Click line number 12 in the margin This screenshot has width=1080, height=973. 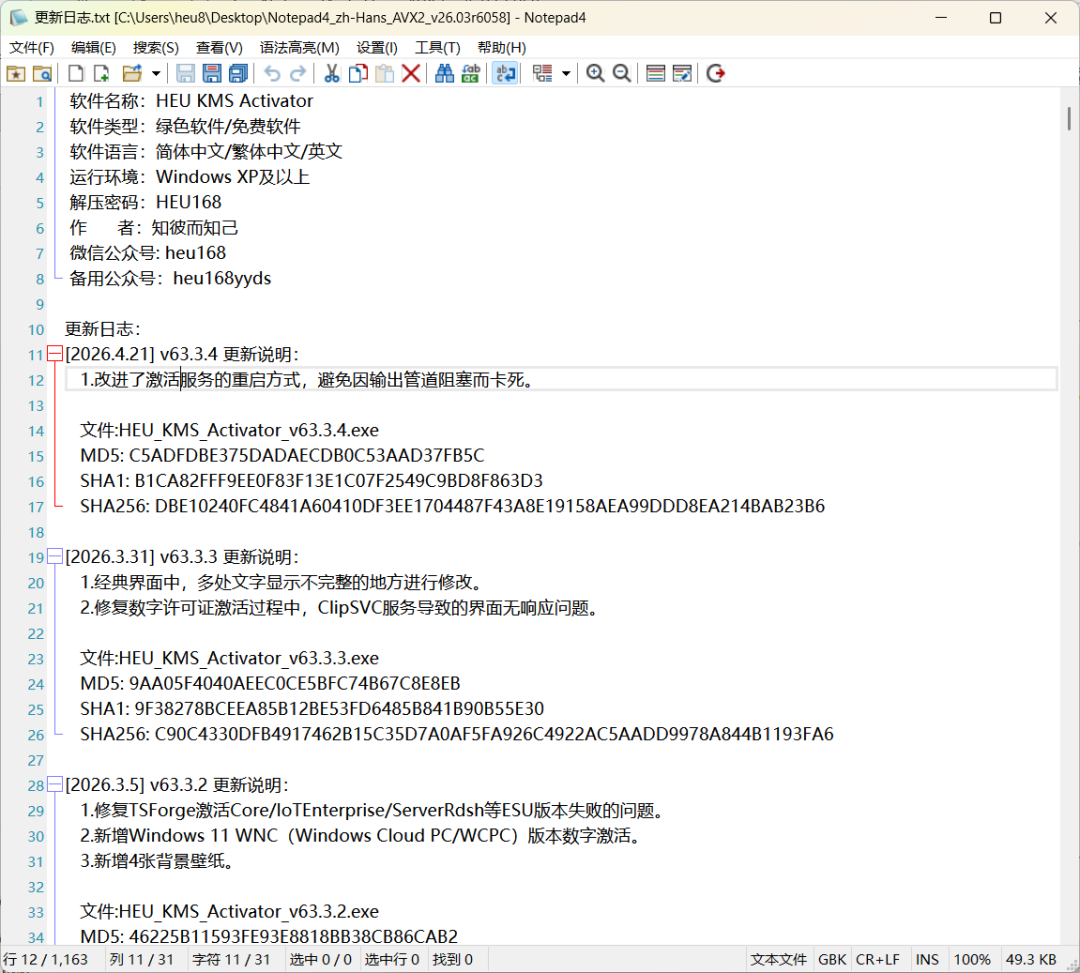click(36, 380)
